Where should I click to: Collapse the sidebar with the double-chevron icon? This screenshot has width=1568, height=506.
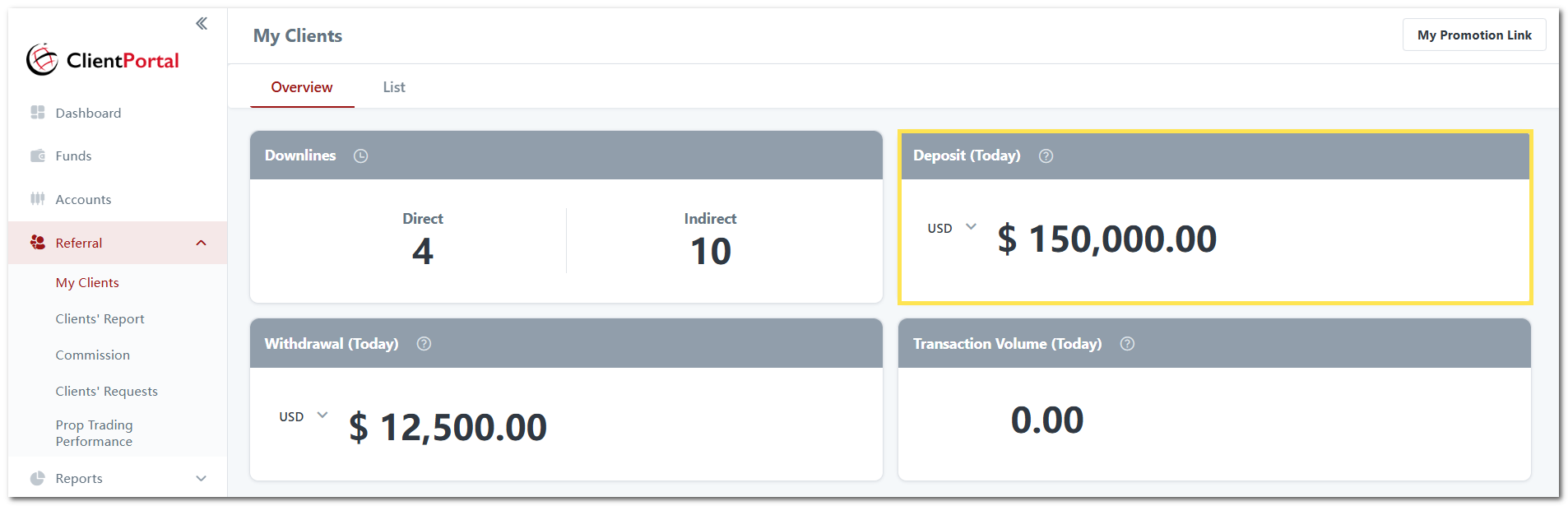click(x=202, y=24)
